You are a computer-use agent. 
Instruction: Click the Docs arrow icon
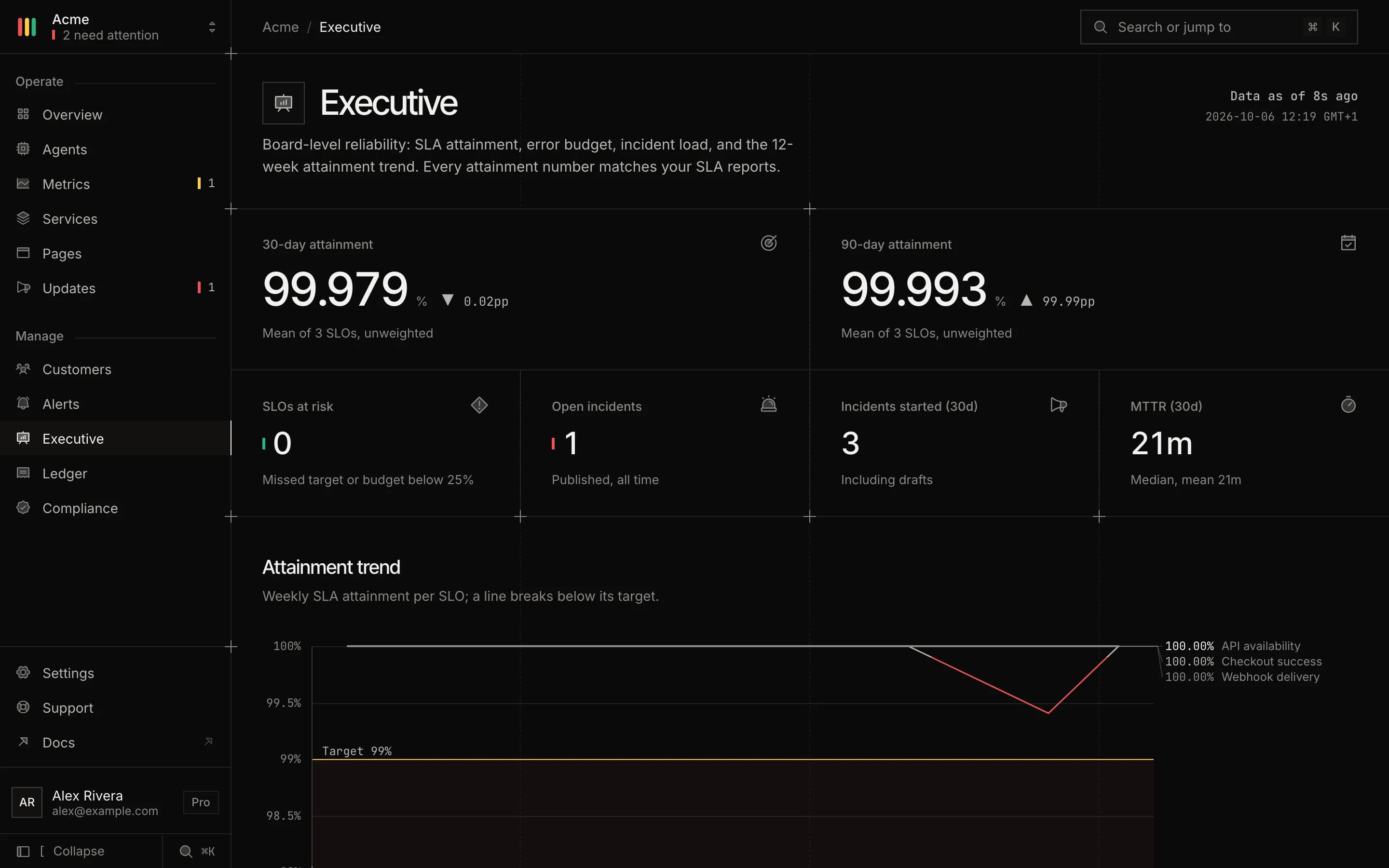coord(23,742)
